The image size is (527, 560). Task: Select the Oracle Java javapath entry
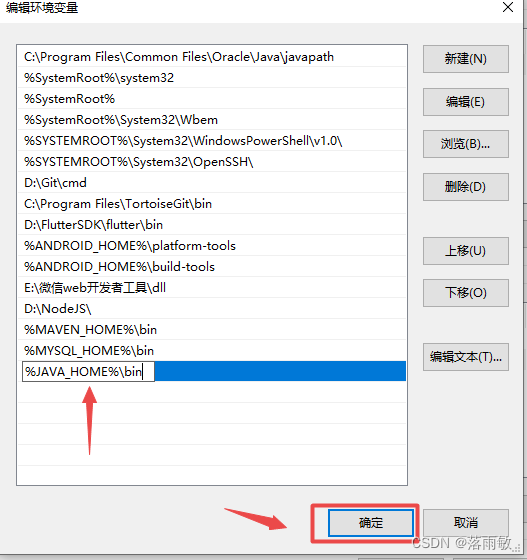point(212,57)
